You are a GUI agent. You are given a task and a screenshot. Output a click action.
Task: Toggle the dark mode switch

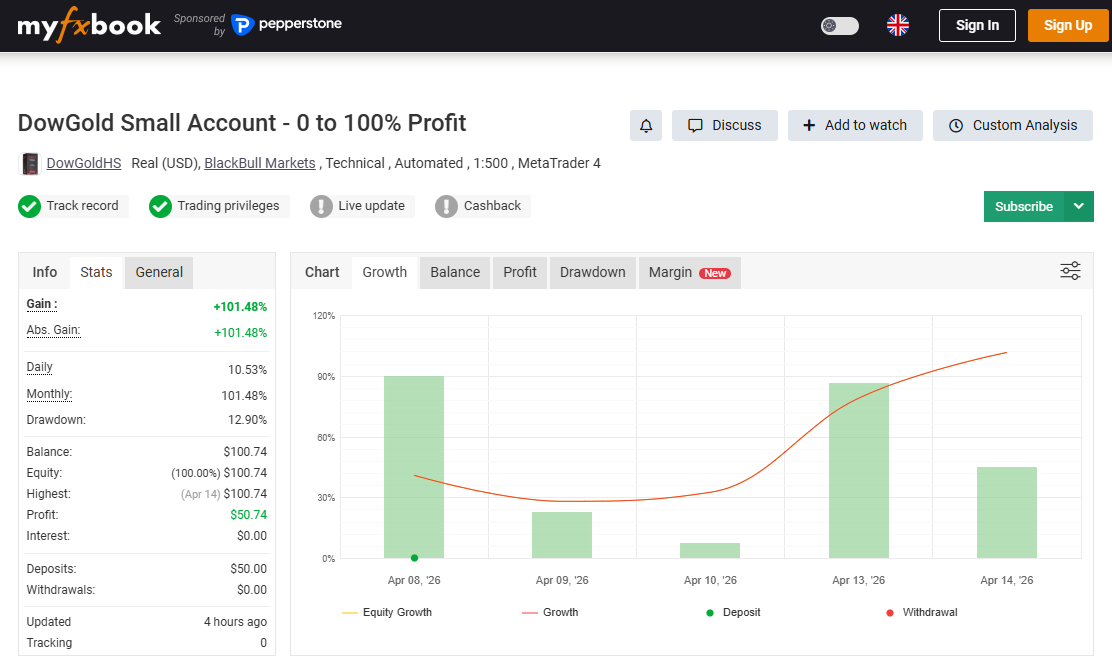tap(839, 25)
